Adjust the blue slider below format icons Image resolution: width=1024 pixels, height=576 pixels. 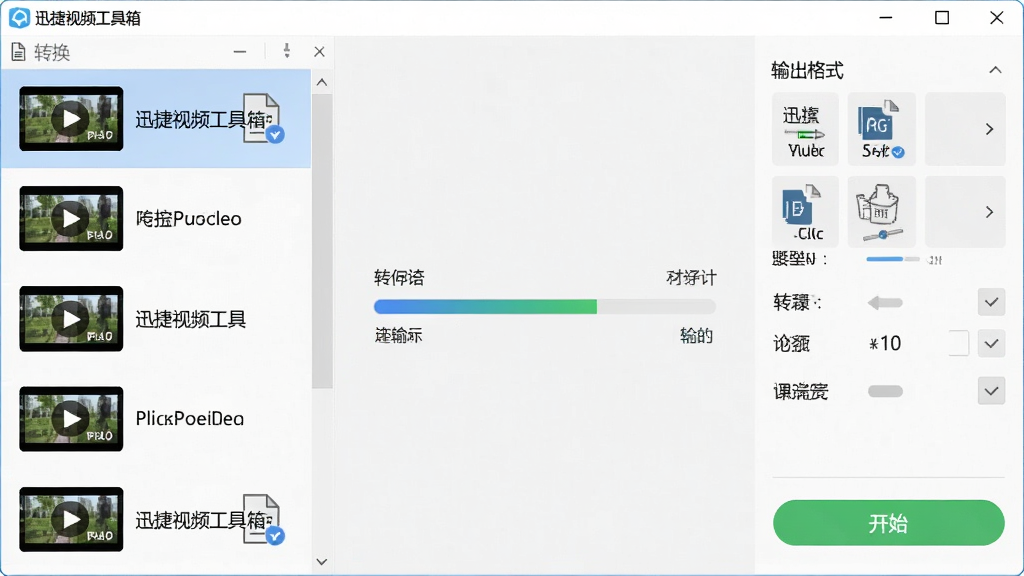point(893,259)
